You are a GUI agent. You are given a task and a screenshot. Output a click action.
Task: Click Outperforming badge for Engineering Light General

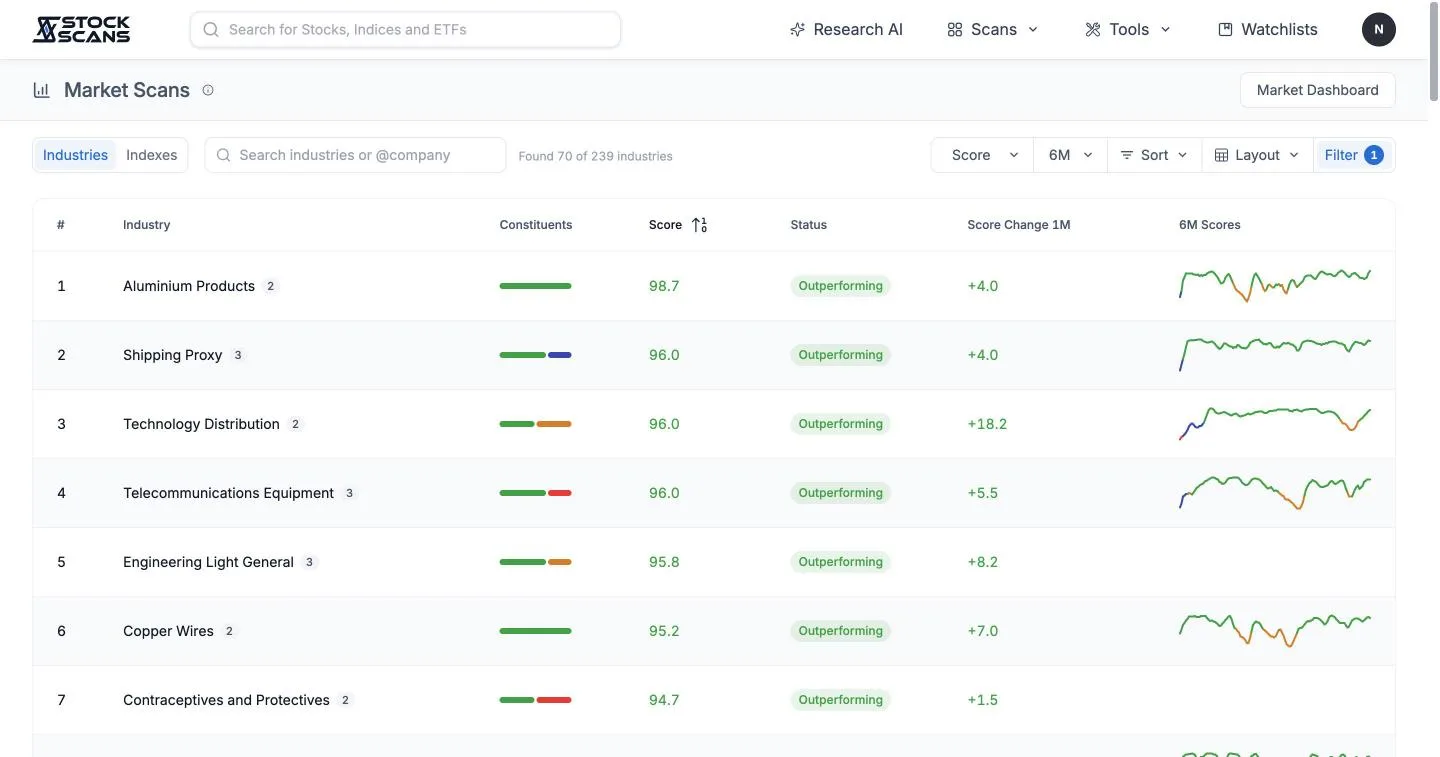tap(841, 562)
